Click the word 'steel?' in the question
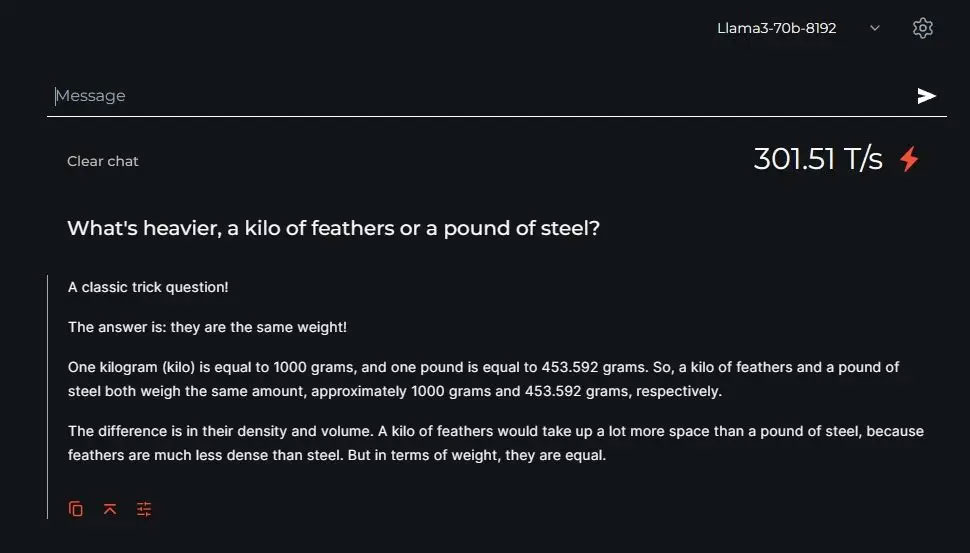970x553 pixels. click(570, 228)
